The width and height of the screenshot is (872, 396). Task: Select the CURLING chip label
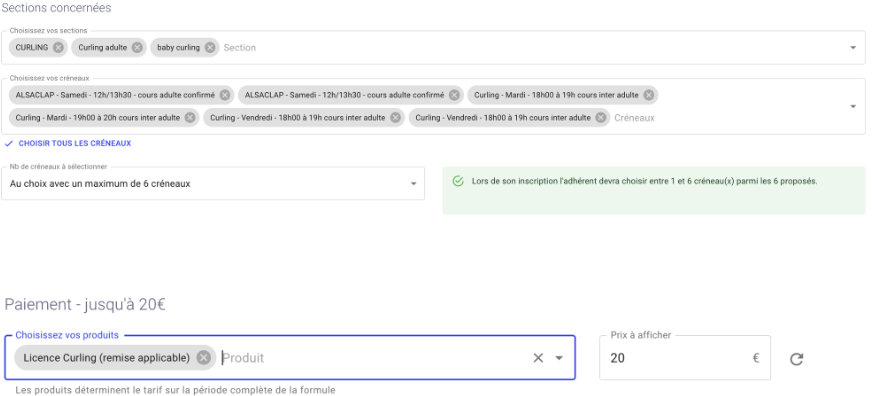tap(32, 47)
